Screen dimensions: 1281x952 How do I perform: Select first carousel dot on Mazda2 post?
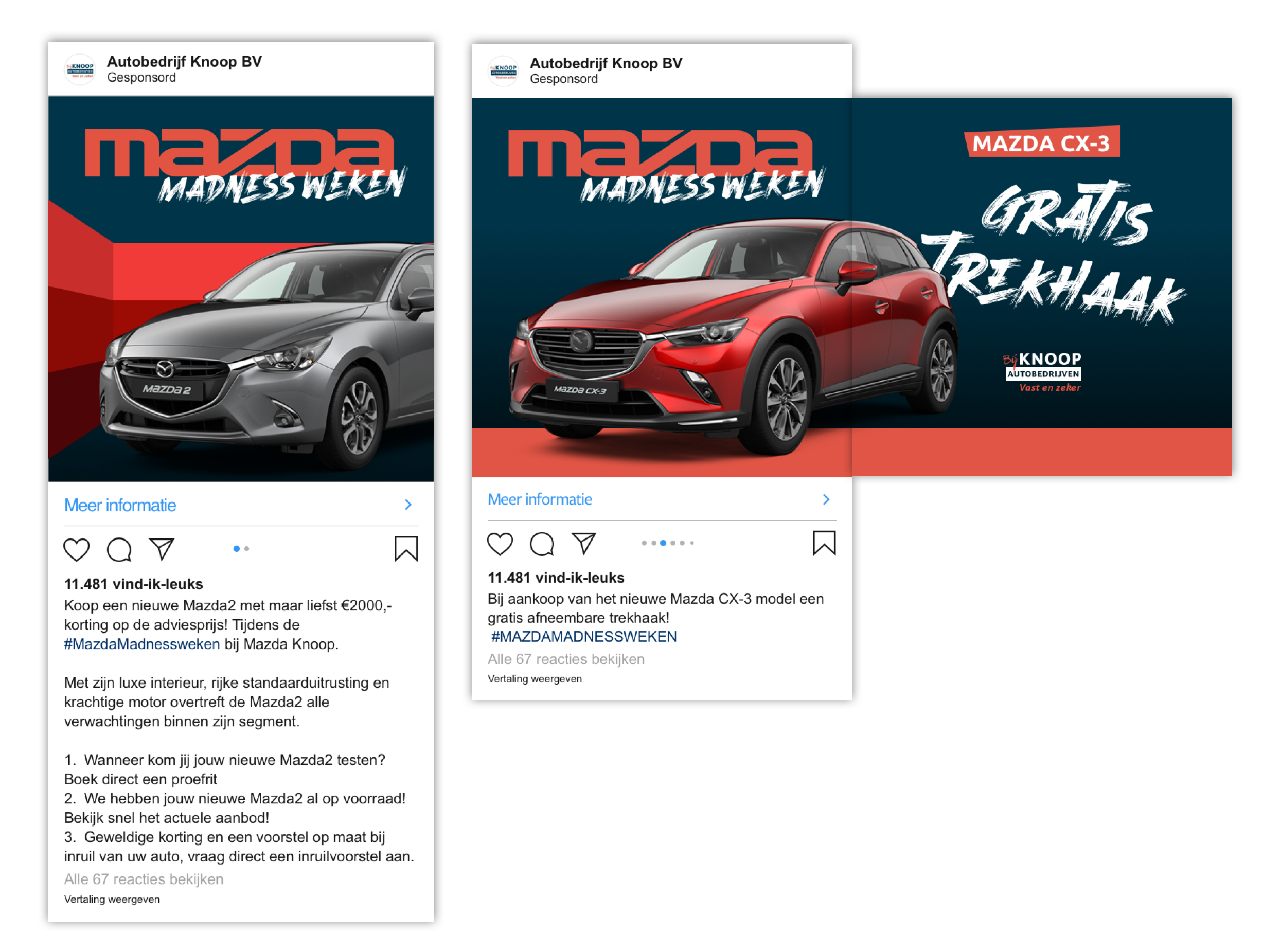click(x=236, y=549)
